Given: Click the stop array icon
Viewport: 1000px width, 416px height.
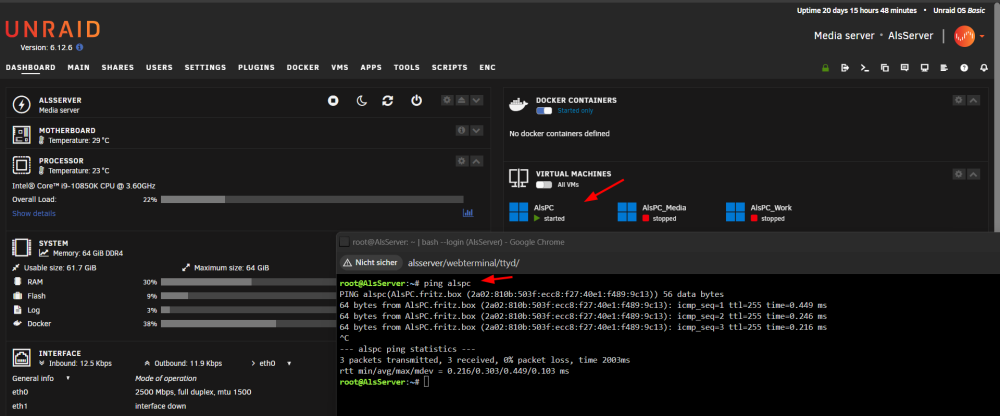Looking at the screenshot, I should click(x=333, y=101).
